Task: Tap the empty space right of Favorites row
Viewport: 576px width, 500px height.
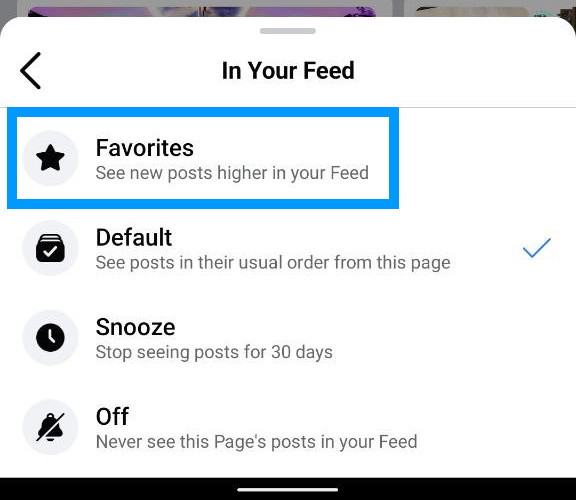Action: coord(485,158)
